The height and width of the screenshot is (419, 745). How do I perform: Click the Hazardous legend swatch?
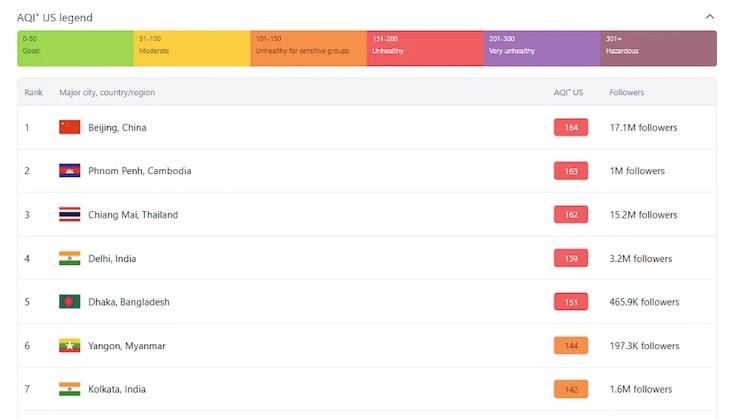coord(658,48)
